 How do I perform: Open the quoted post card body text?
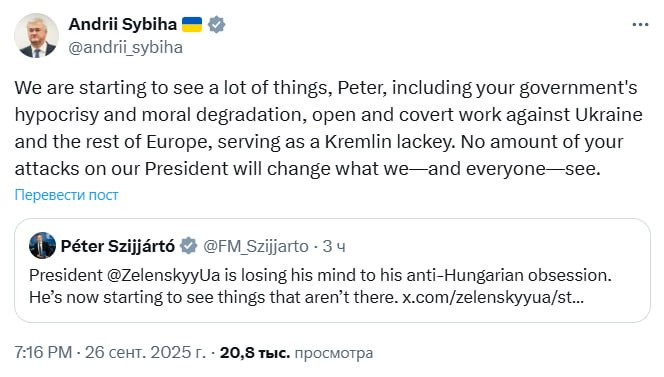click(x=320, y=286)
